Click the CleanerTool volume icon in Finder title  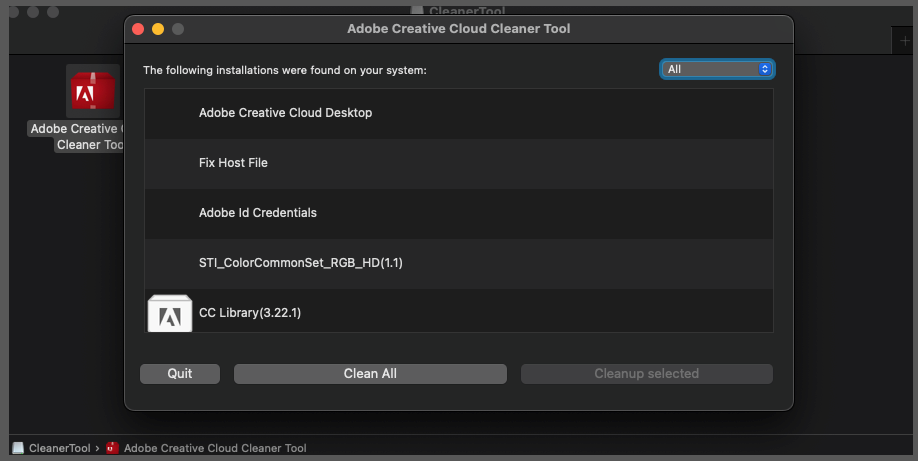tap(417, 11)
